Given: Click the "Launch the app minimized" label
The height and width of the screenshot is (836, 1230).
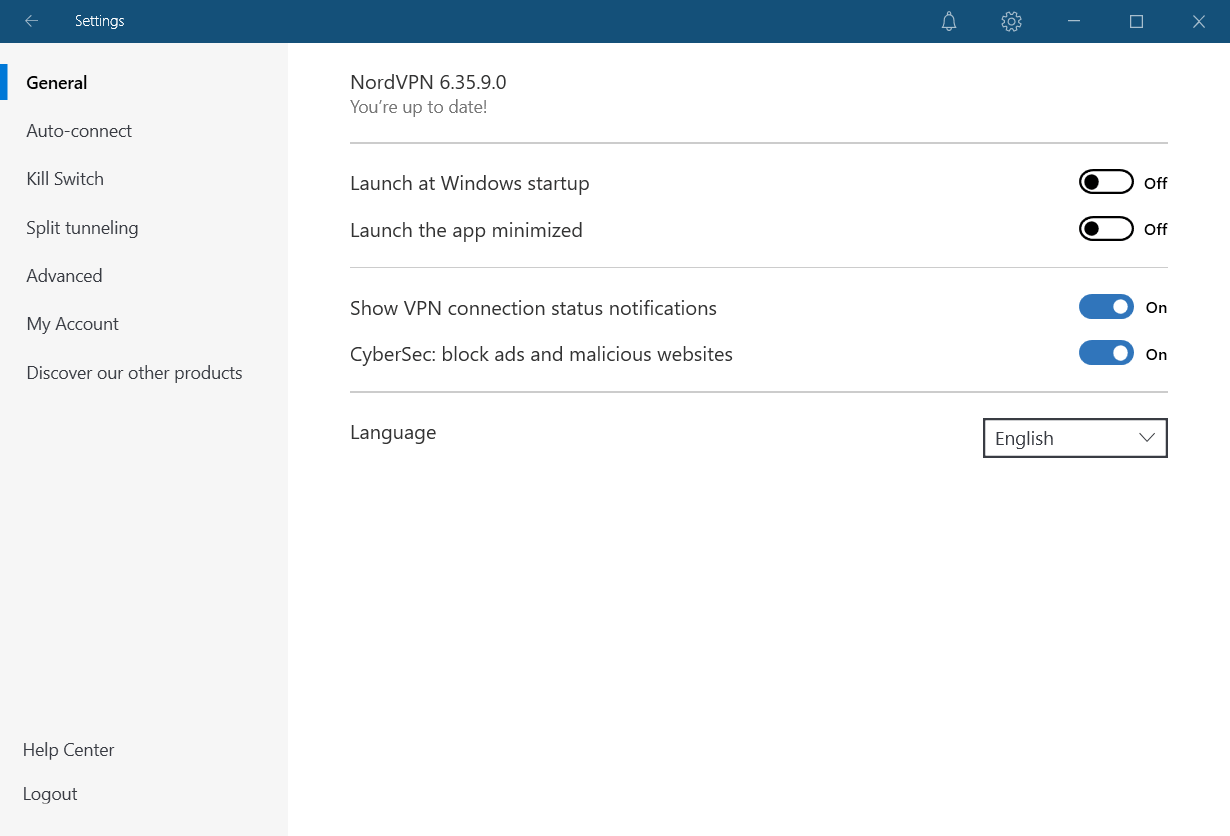Looking at the screenshot, I should (x=466, y=231).
